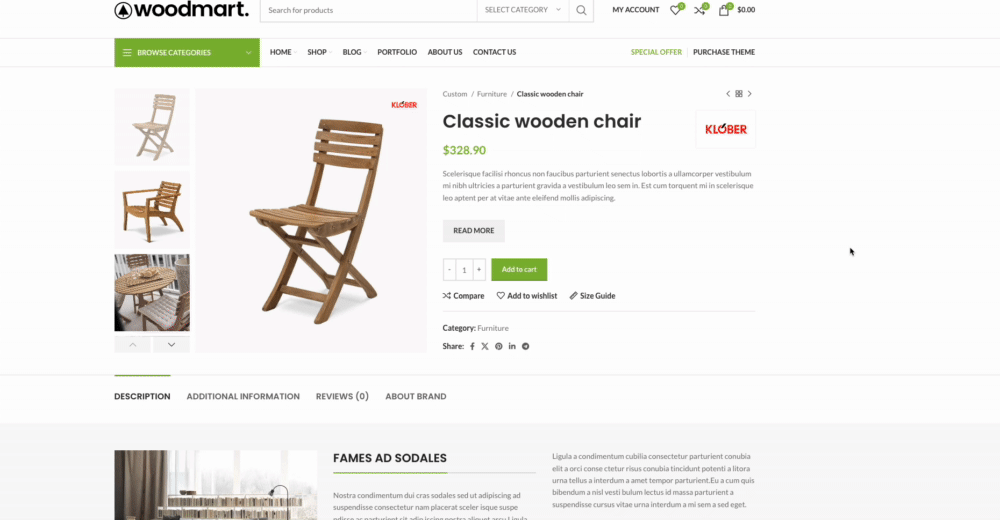Select the armchair thumbnail image
The image size is (1000, 520).
pos(152,210)
